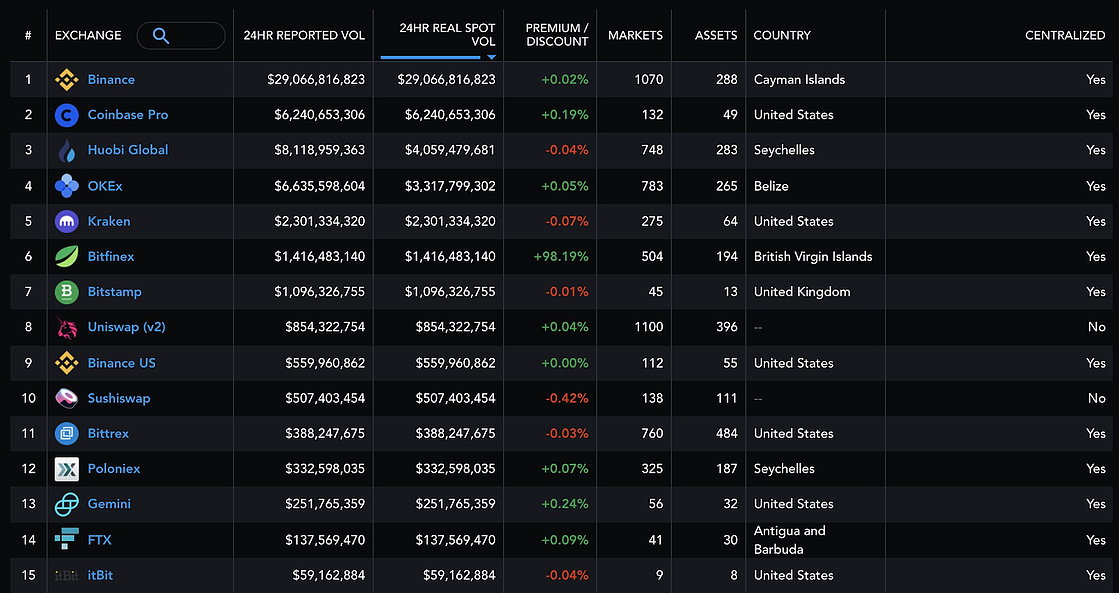This screenshot has width=1119, height=593.
Task: Click the Bitstamp green logo icon
Action: [67, 292]
